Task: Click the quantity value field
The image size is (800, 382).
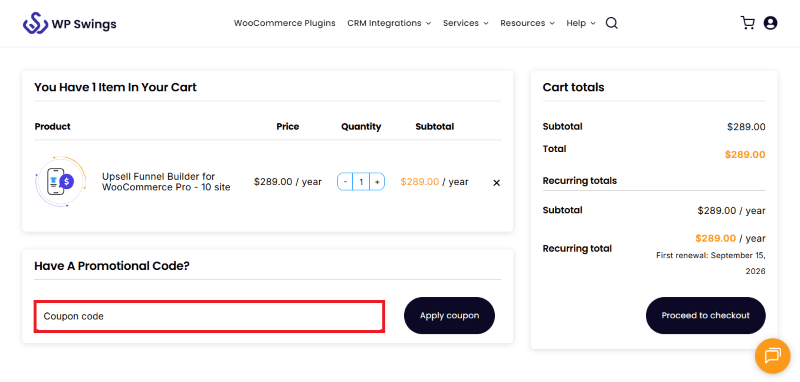Action: pyautogui.click(x=361, y=182)
